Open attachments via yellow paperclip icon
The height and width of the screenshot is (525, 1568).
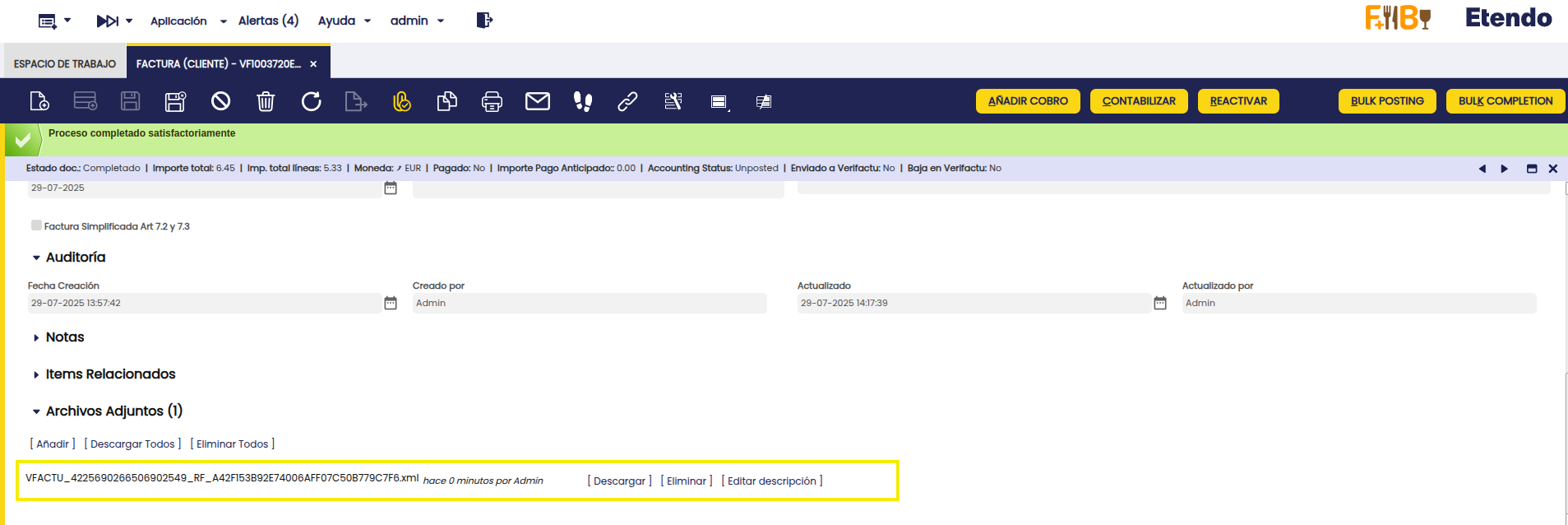tap(401, 101)
